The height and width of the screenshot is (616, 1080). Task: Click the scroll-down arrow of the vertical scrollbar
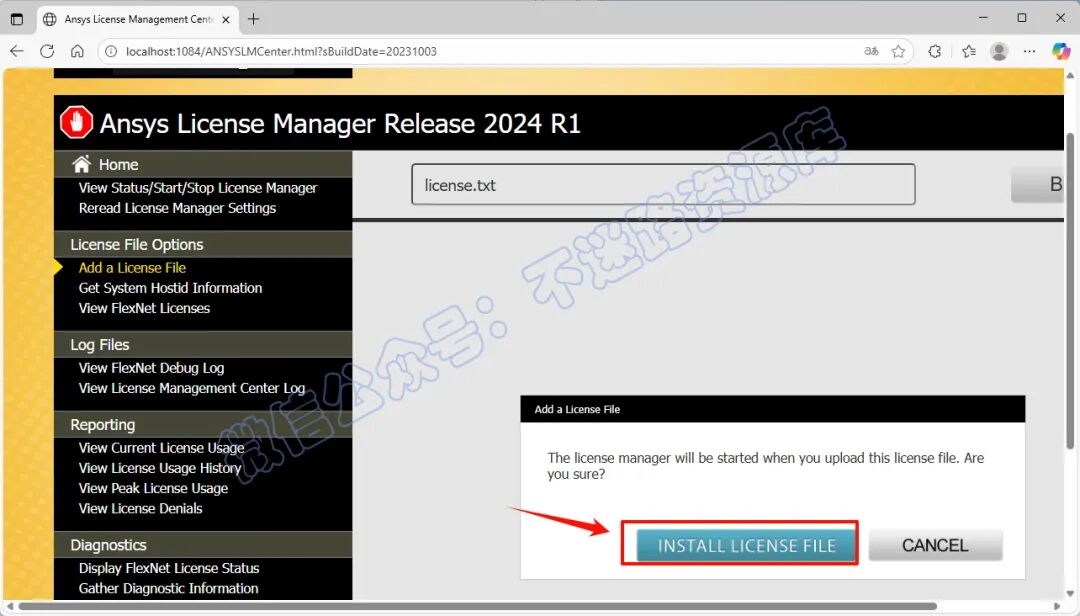pyautogui.click(x=1070, y=593)
